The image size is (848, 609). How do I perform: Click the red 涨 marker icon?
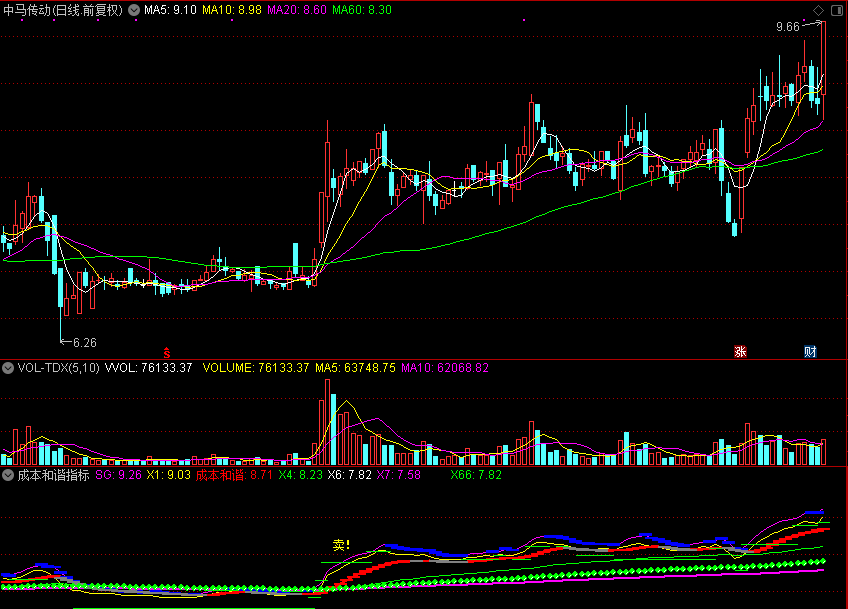tap(741, 352)
